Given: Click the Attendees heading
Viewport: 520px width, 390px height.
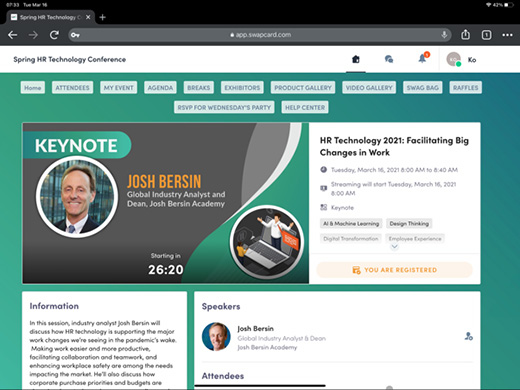Looking at the screenshot, I should pyautogui.click(x=223, y=376).
